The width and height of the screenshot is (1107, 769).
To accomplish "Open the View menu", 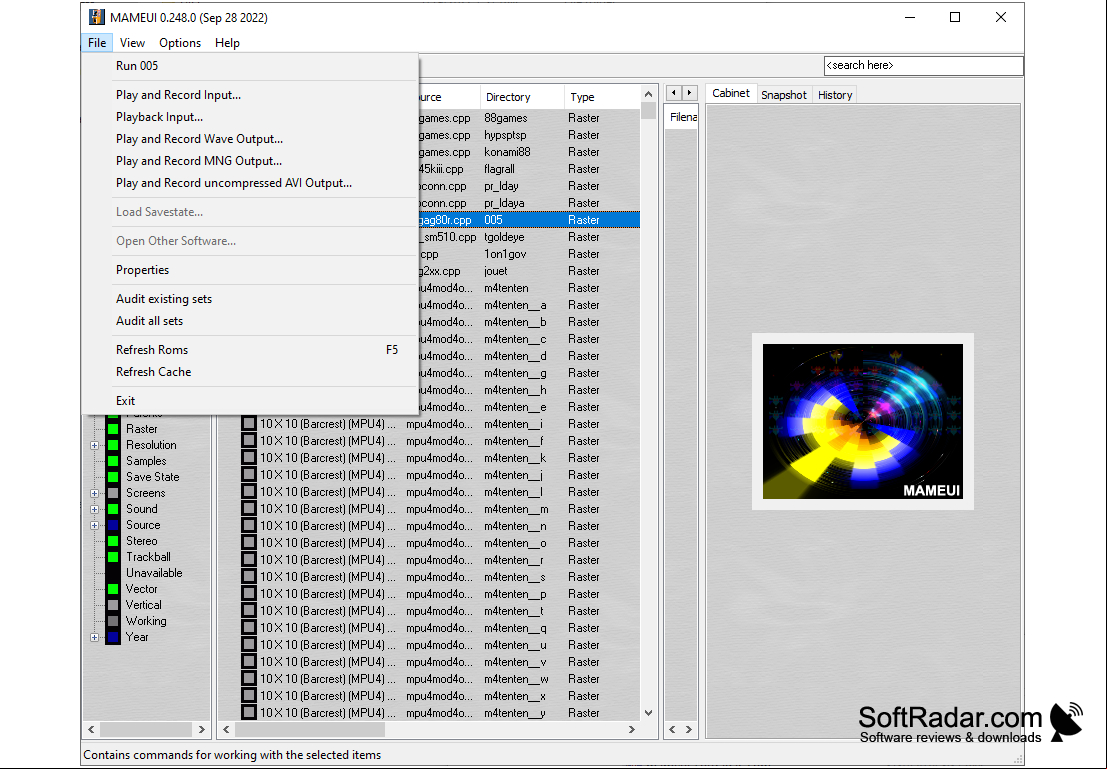I will tap(132, 42).
